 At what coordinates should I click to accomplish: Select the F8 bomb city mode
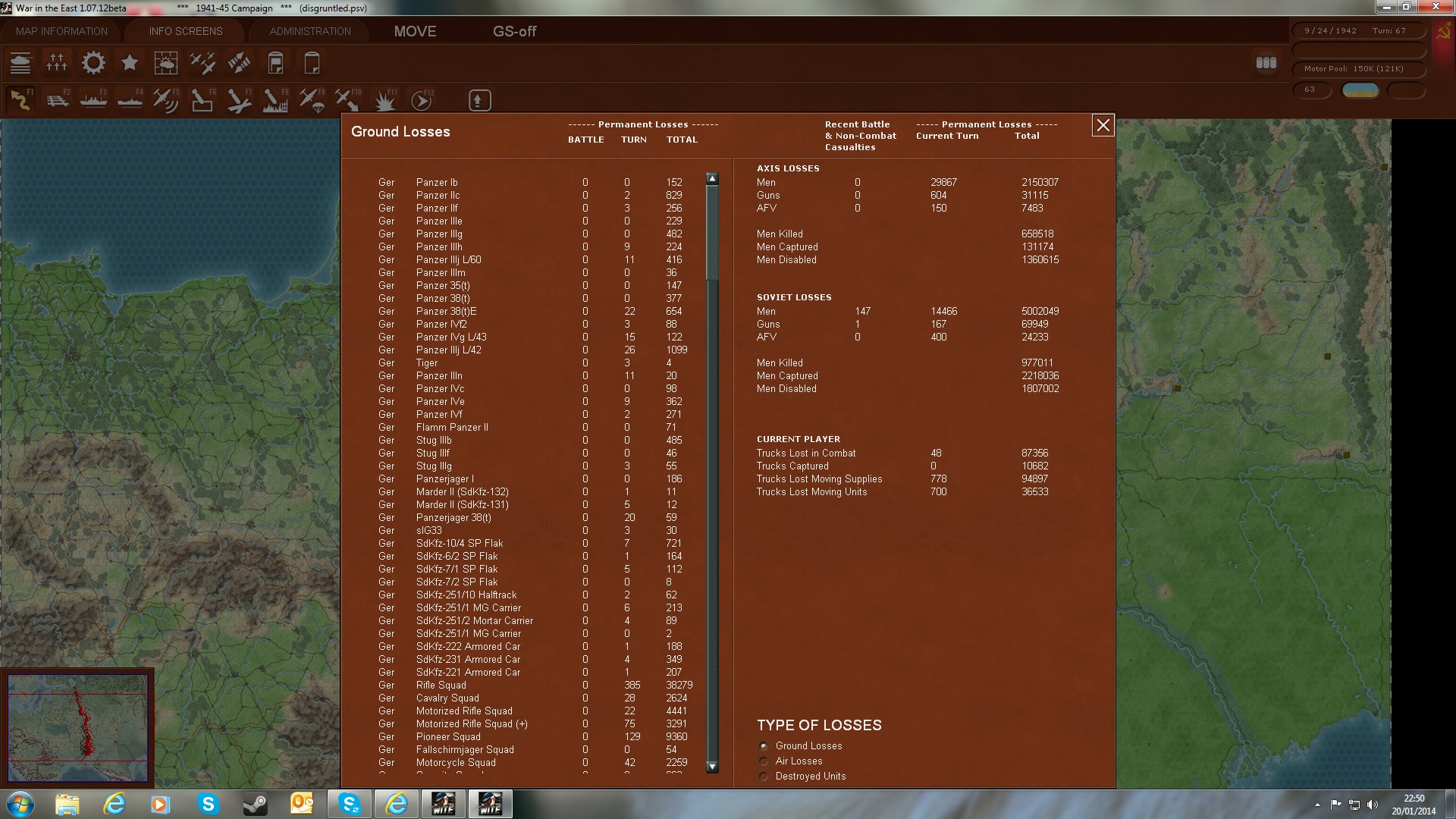[275, 100]
